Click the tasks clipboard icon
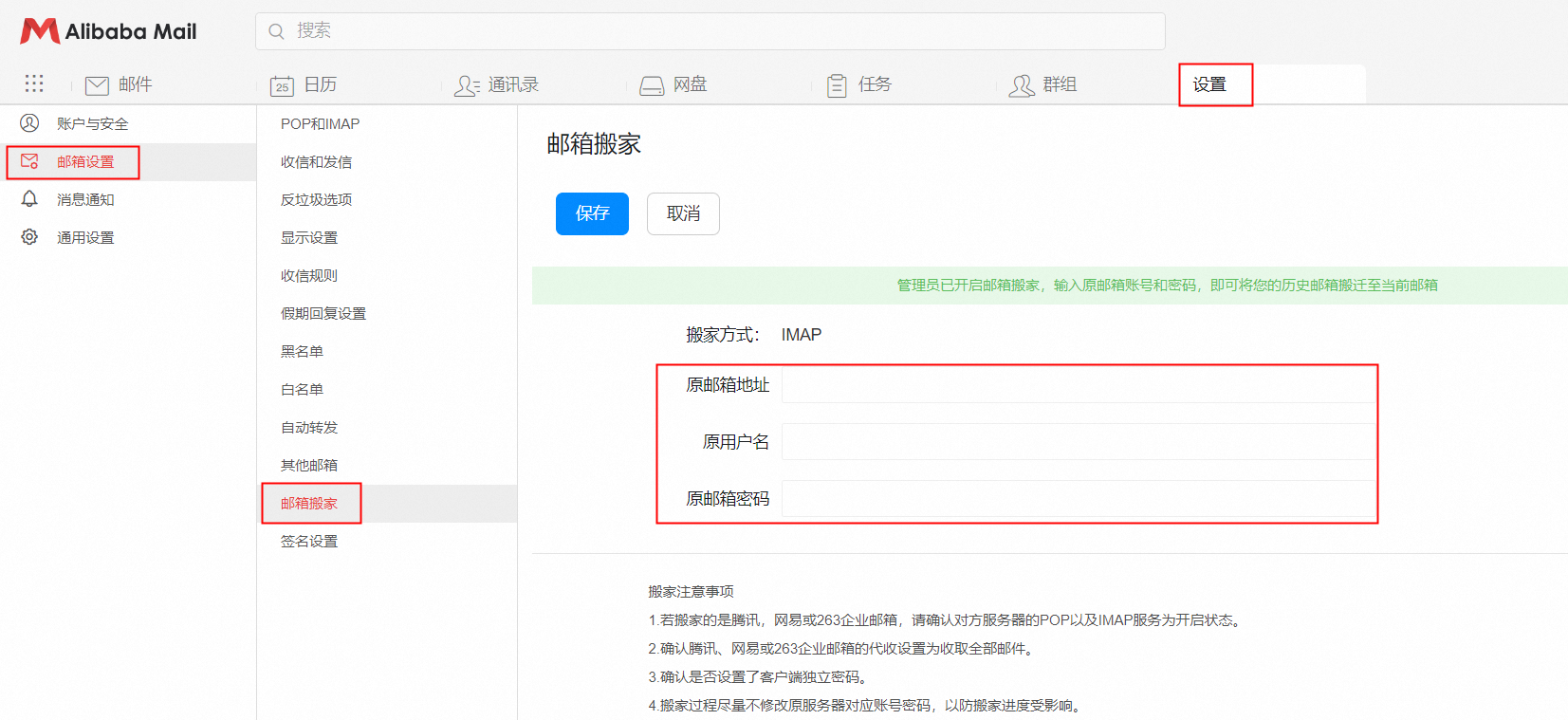The image size is (1568, 720). pos(837,85)
